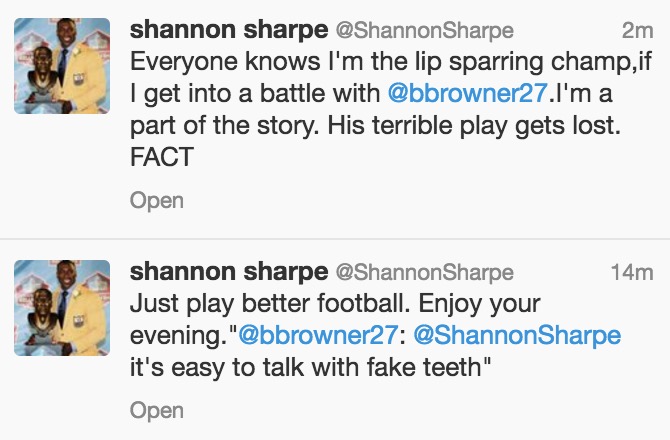Click the 14m timestamp

(x=632, y=272)
